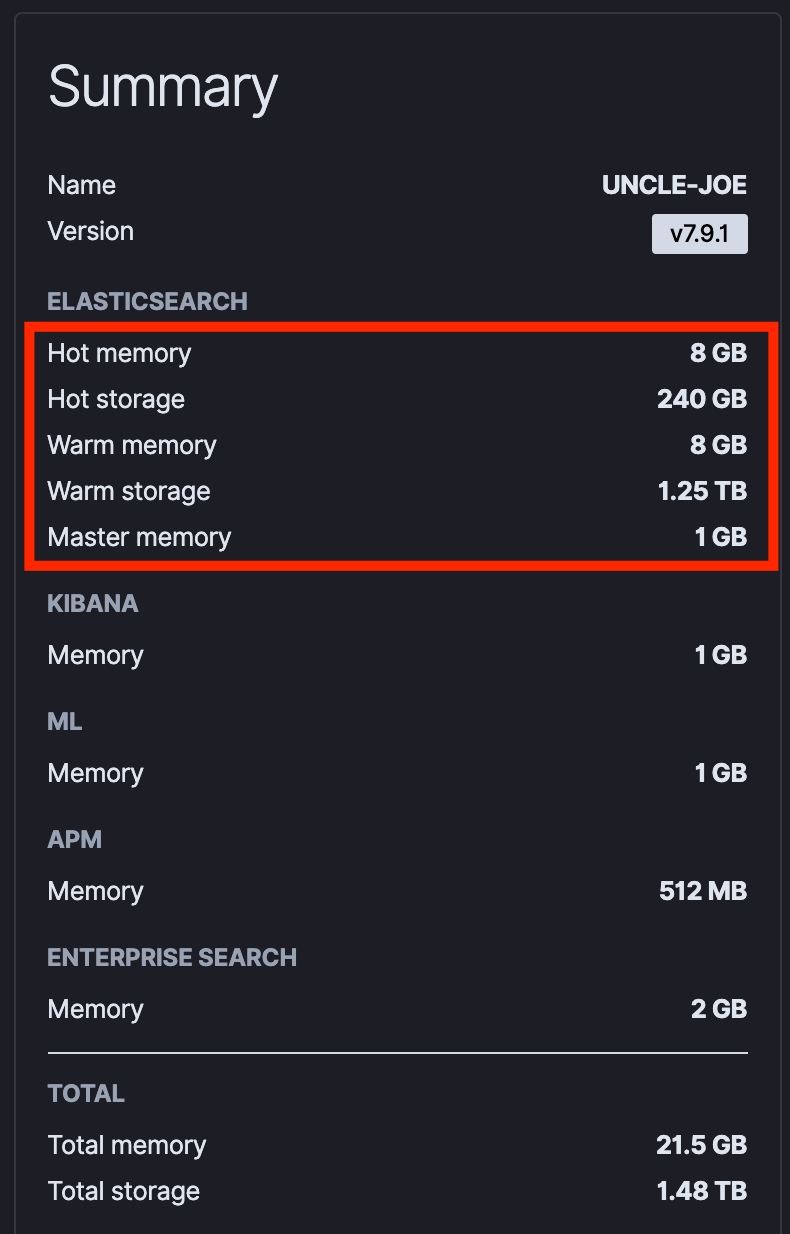Click the Enterprise Search 2 GB value
The width and height of the screenshot is (790, 1234).
click(x=719, y=1009)
